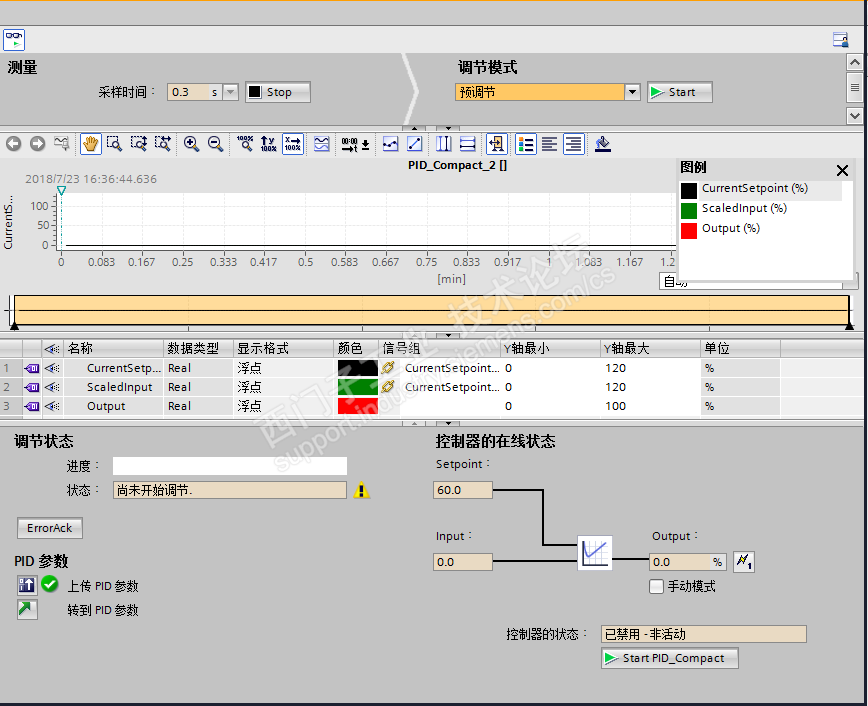The width and height of the screenshot is (868, 706).
Task: Toggle the legend display icon
Action: pyautogui.click(x=526, y=144)
